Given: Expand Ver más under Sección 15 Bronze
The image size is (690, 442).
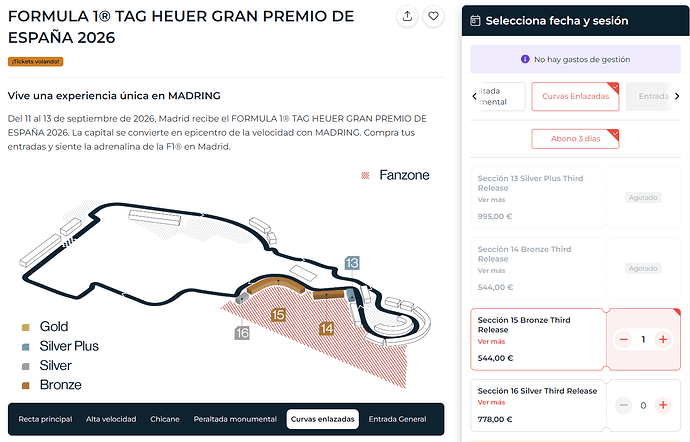Looking at the screenshot, I should click(491, 342).
